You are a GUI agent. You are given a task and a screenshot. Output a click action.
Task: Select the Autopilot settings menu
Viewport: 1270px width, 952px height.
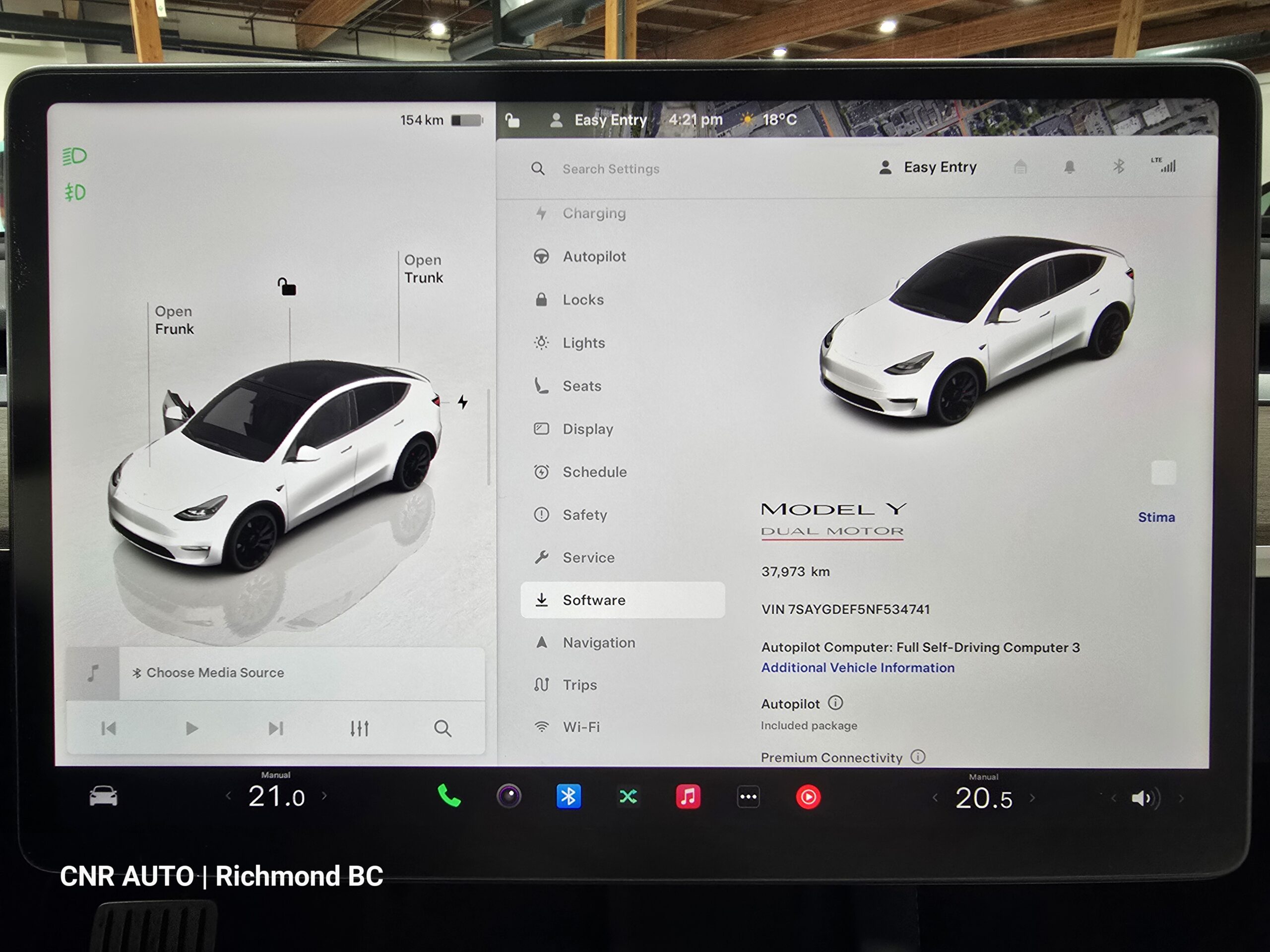coord(594,256)
